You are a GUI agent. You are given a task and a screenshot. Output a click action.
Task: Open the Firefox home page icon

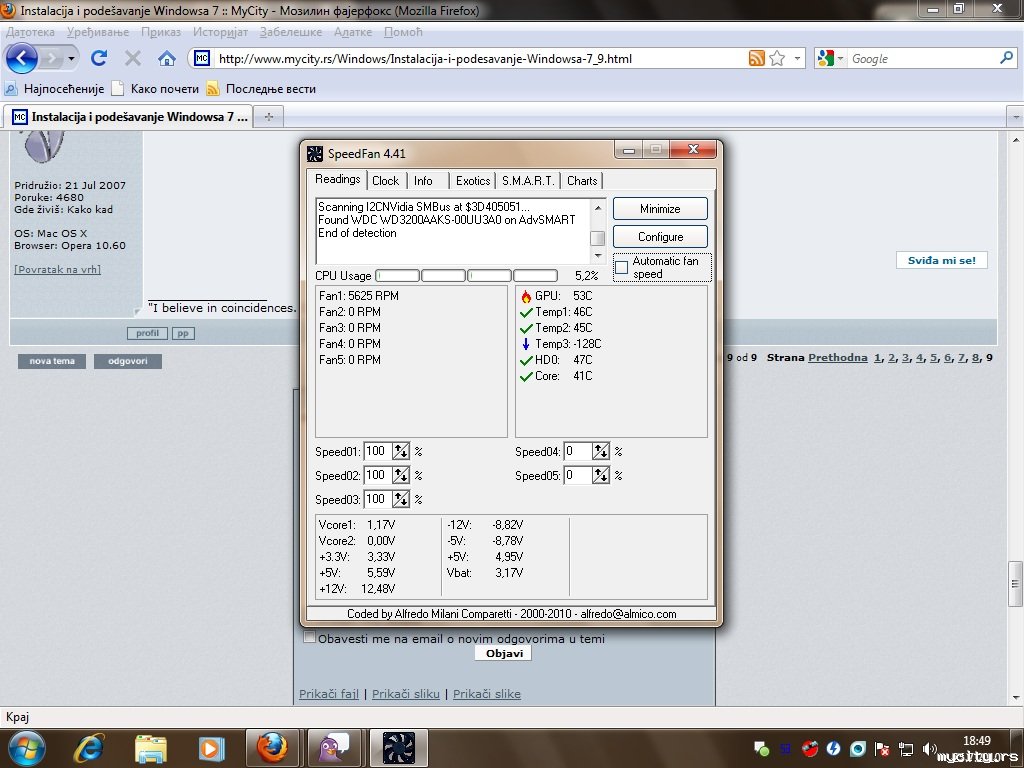pos(167,59)
